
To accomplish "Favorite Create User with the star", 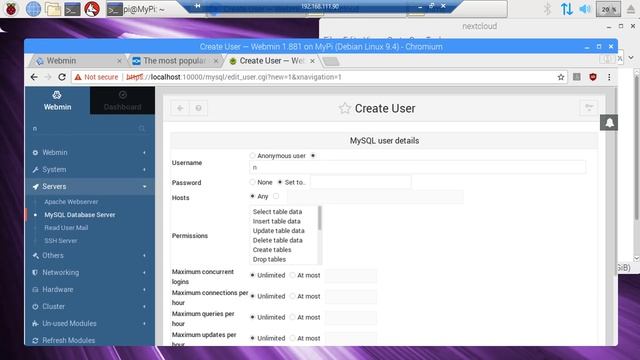I will coord(344,108).
